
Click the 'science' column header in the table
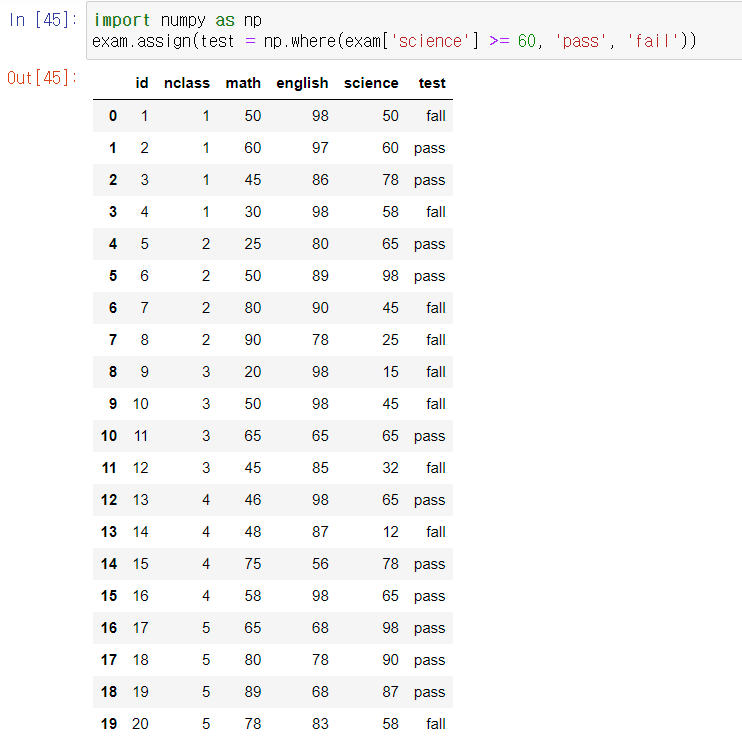(x=371, y=83)
